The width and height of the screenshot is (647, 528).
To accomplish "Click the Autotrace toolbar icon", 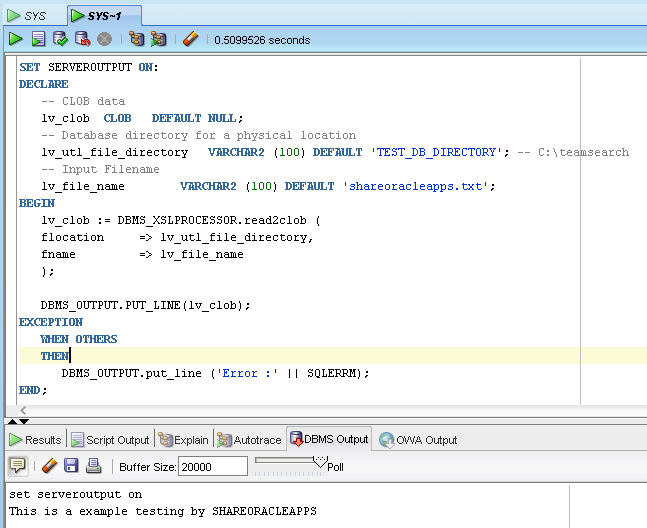I will 158,39.
